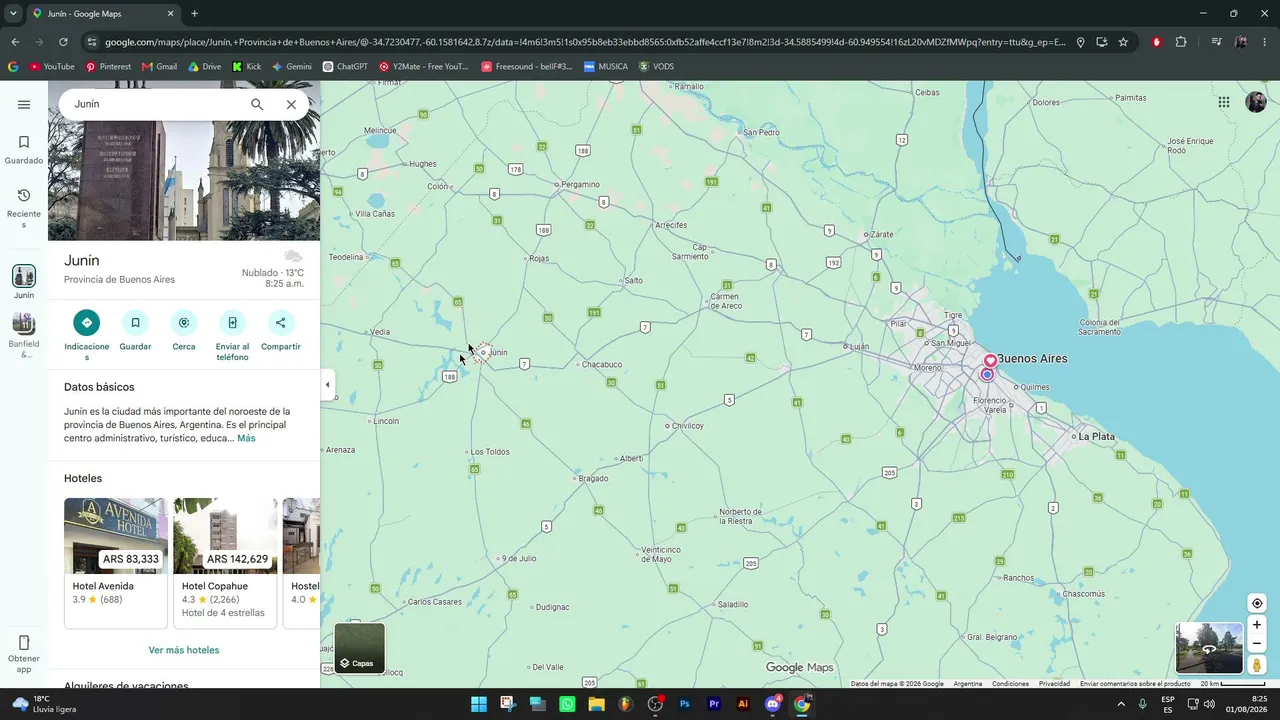Open the Google apps grid
Screen dimensions: 1280x720
point(1224,102)
